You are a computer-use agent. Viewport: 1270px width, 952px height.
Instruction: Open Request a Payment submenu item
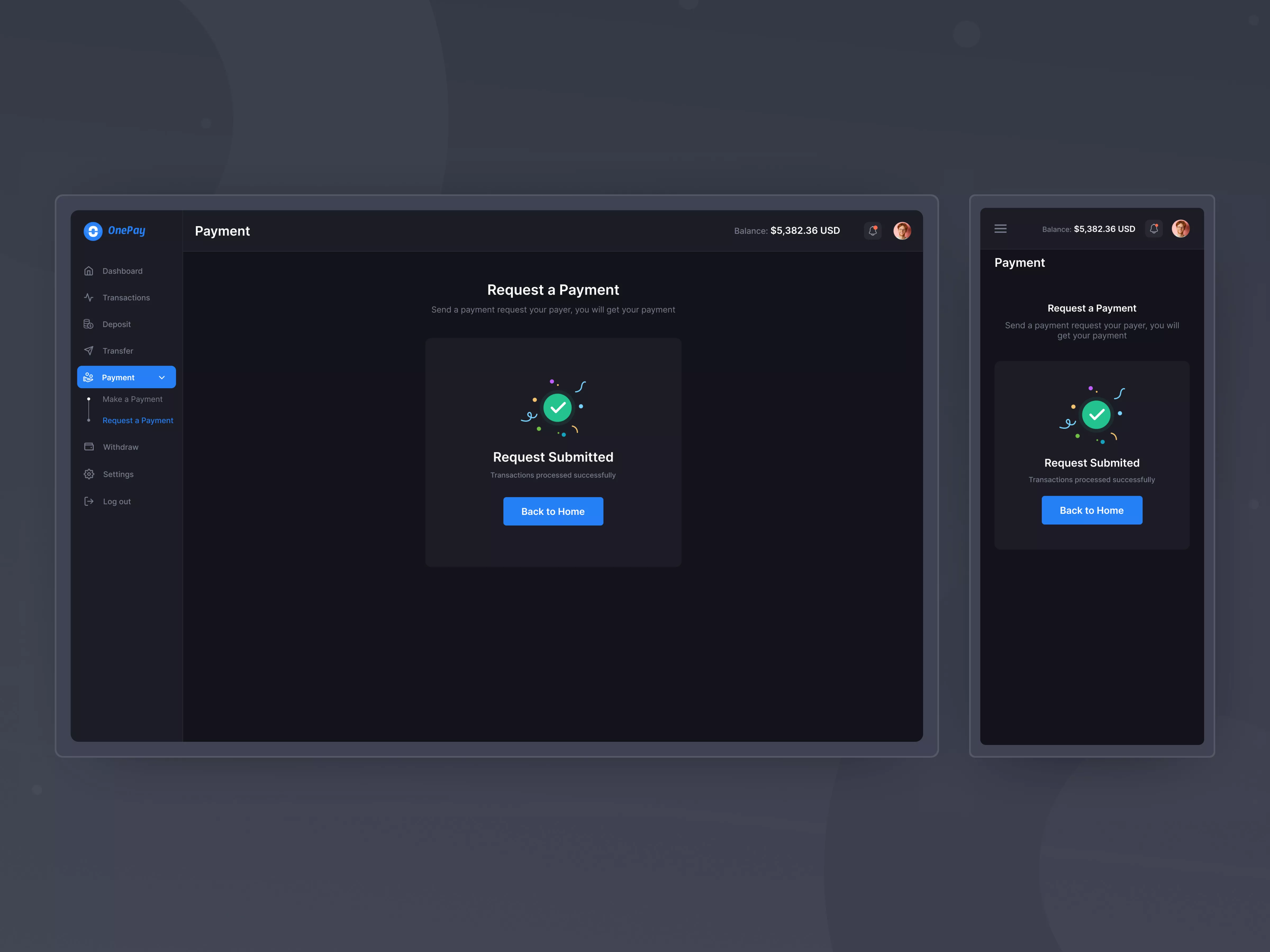coord(138,421)
